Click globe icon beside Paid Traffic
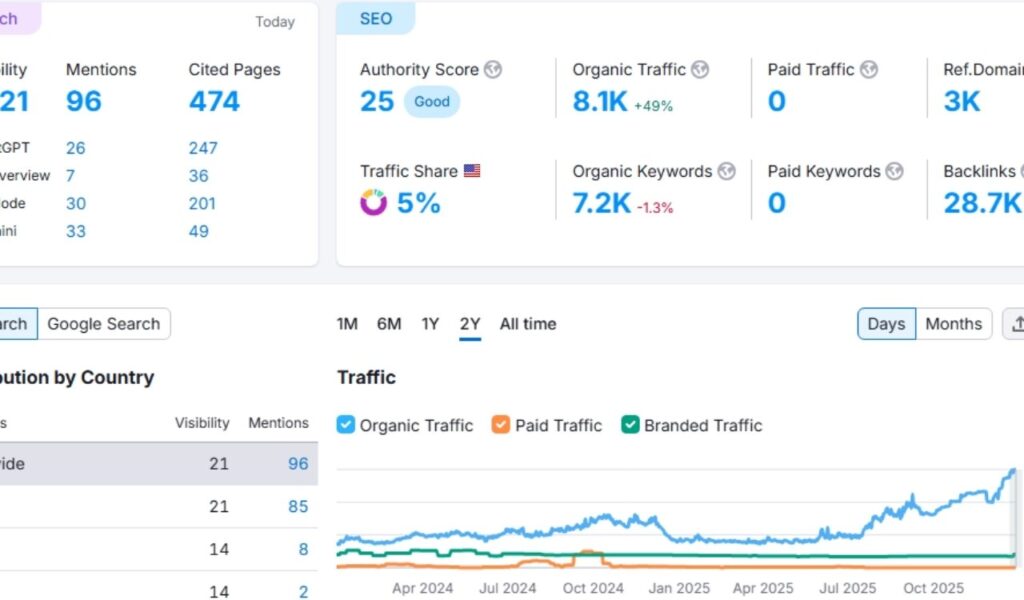Screen dimensions: 1024x600 (869, 70)
